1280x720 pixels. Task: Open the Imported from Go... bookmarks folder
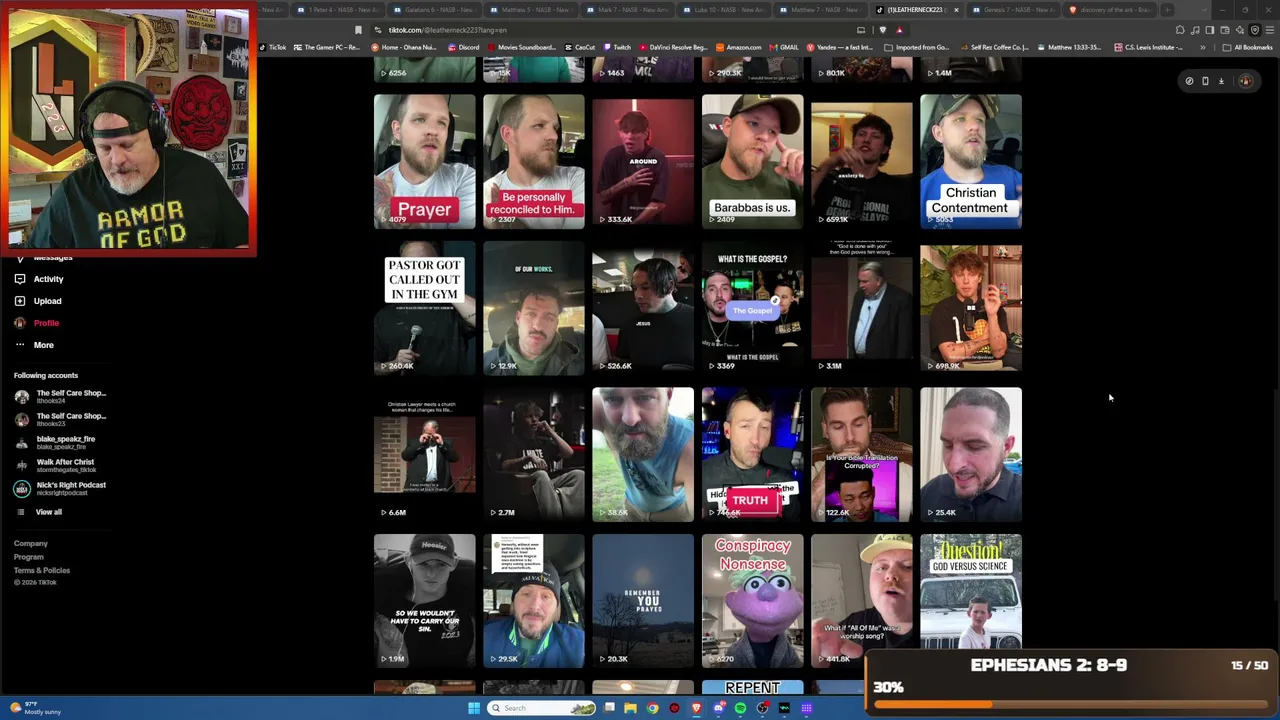coord(916,47)
